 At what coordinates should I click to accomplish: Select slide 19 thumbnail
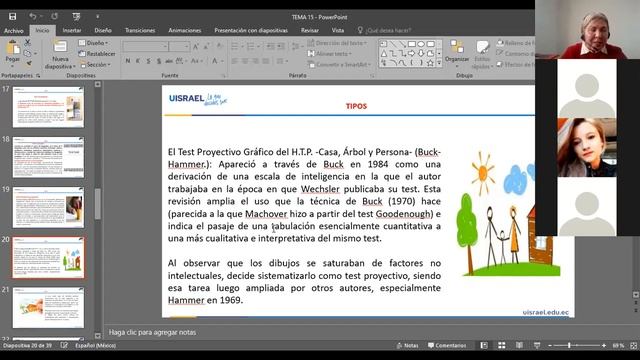[x=48, y=207]
